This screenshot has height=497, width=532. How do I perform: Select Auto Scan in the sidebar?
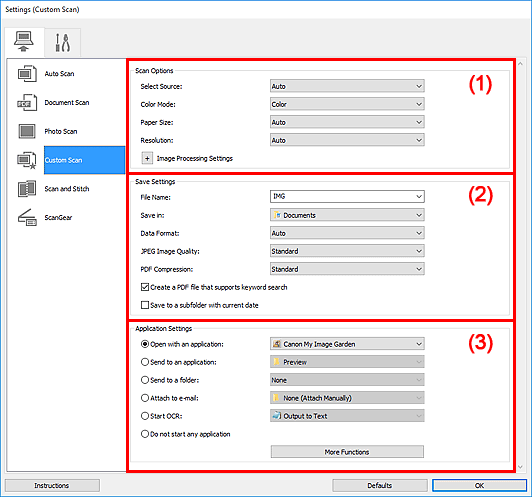coord(59,74)
